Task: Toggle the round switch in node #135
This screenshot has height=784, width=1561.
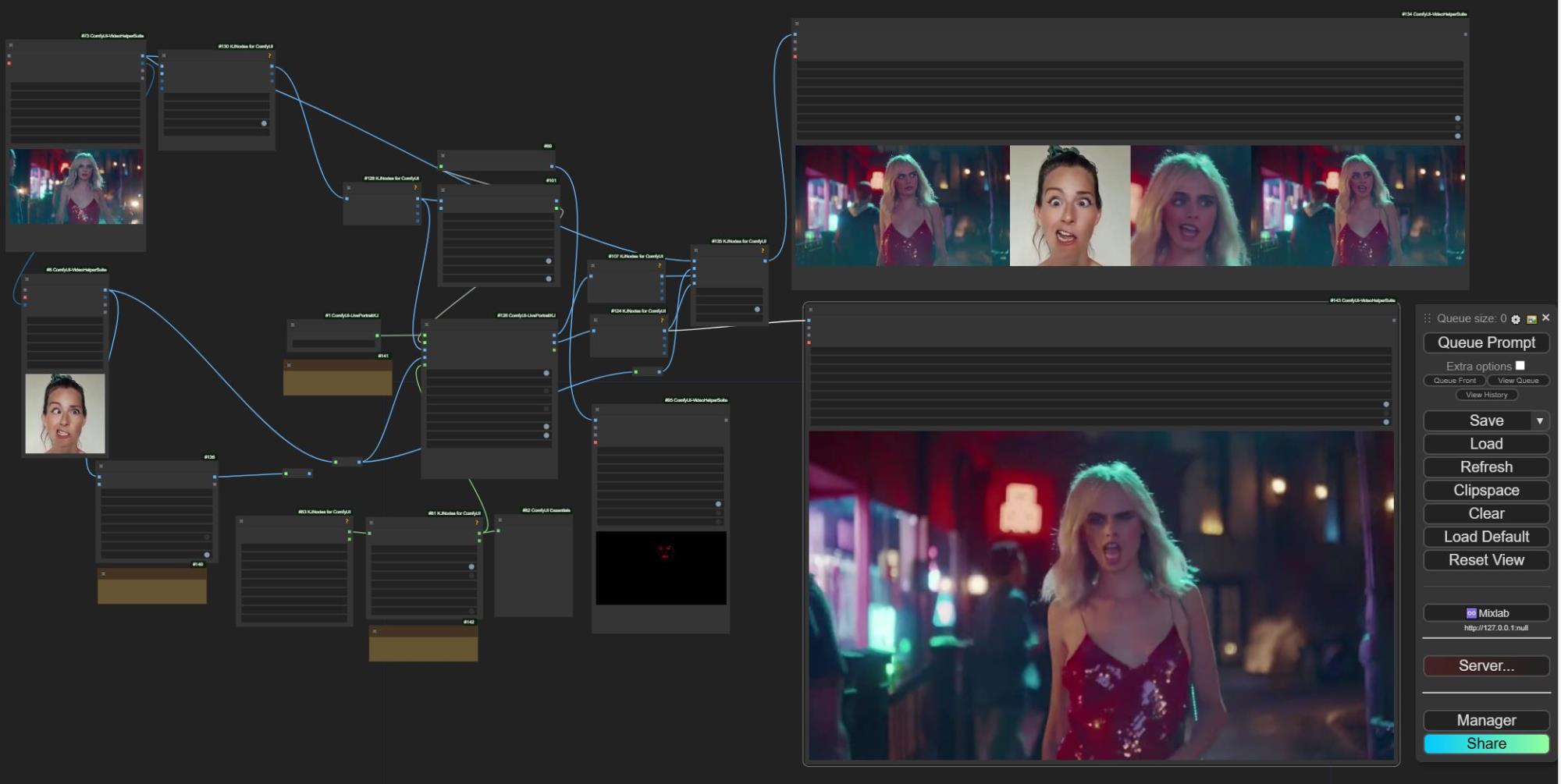Action: coord(757,310)
